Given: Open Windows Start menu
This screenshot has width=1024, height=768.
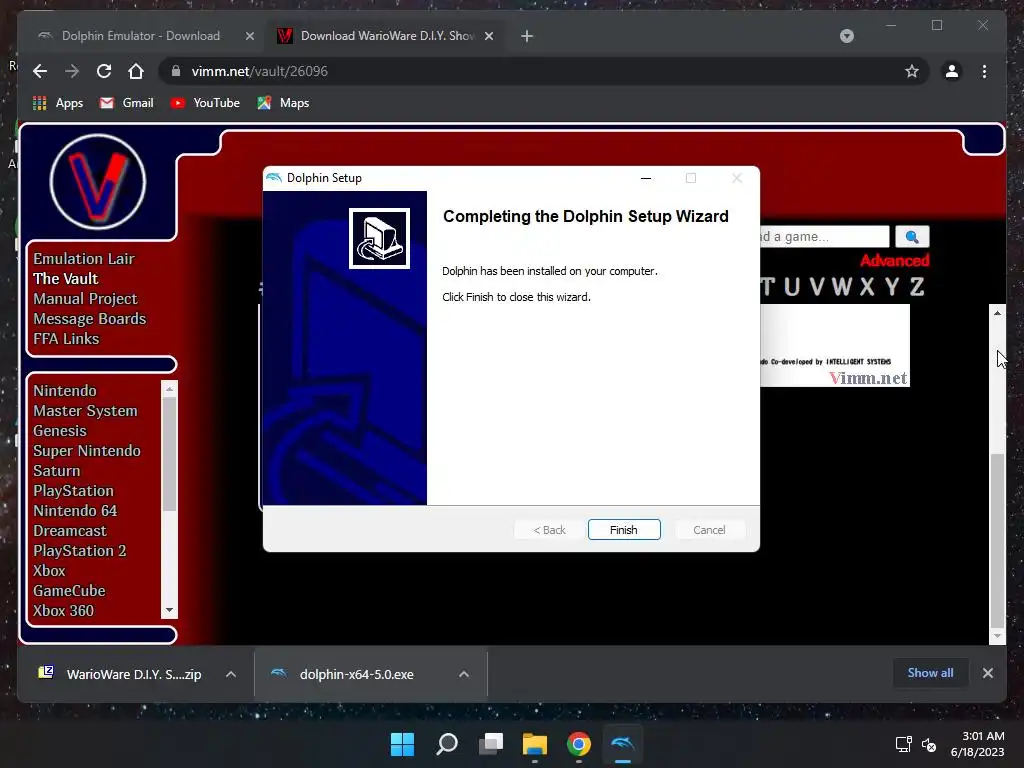Looking at the screenshot, I should [402, 744].
